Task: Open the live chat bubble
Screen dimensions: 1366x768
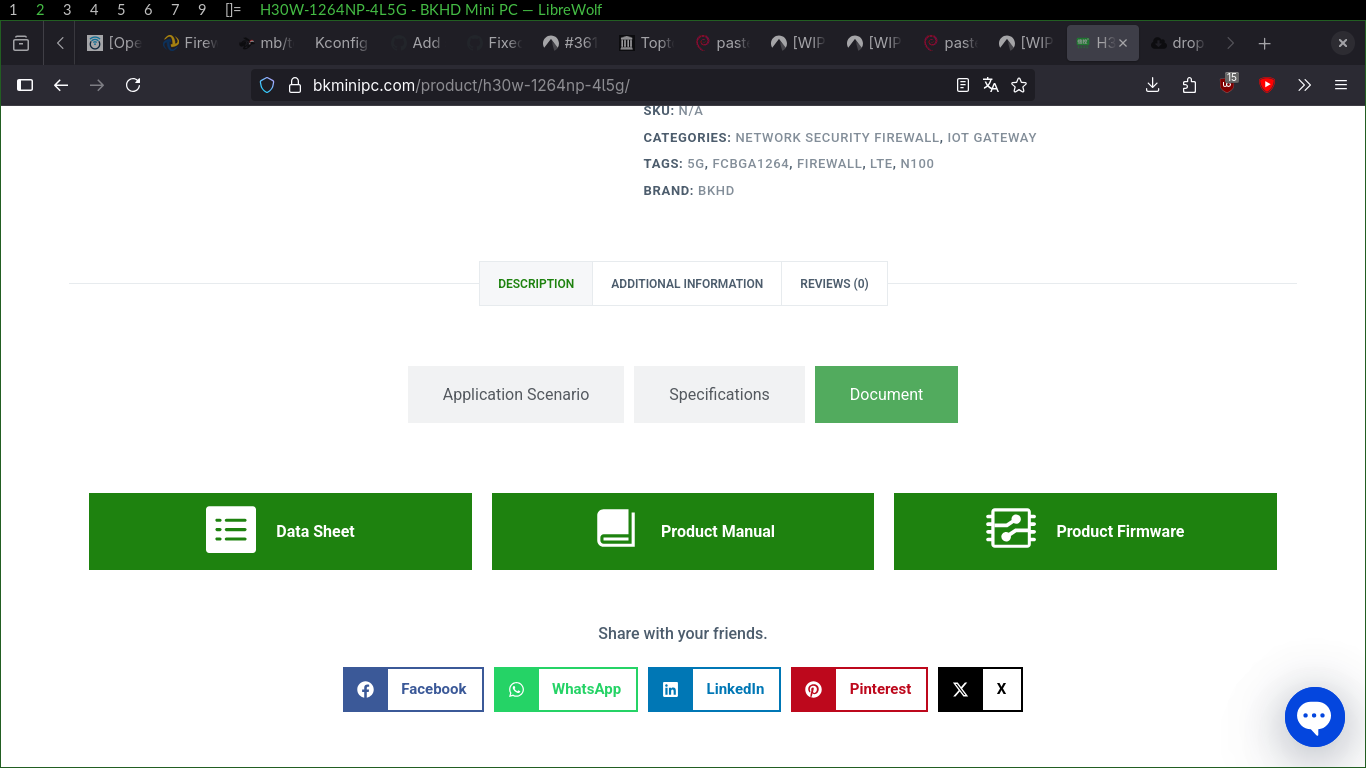Action: pyautogui.click(x=1314, y=717)
